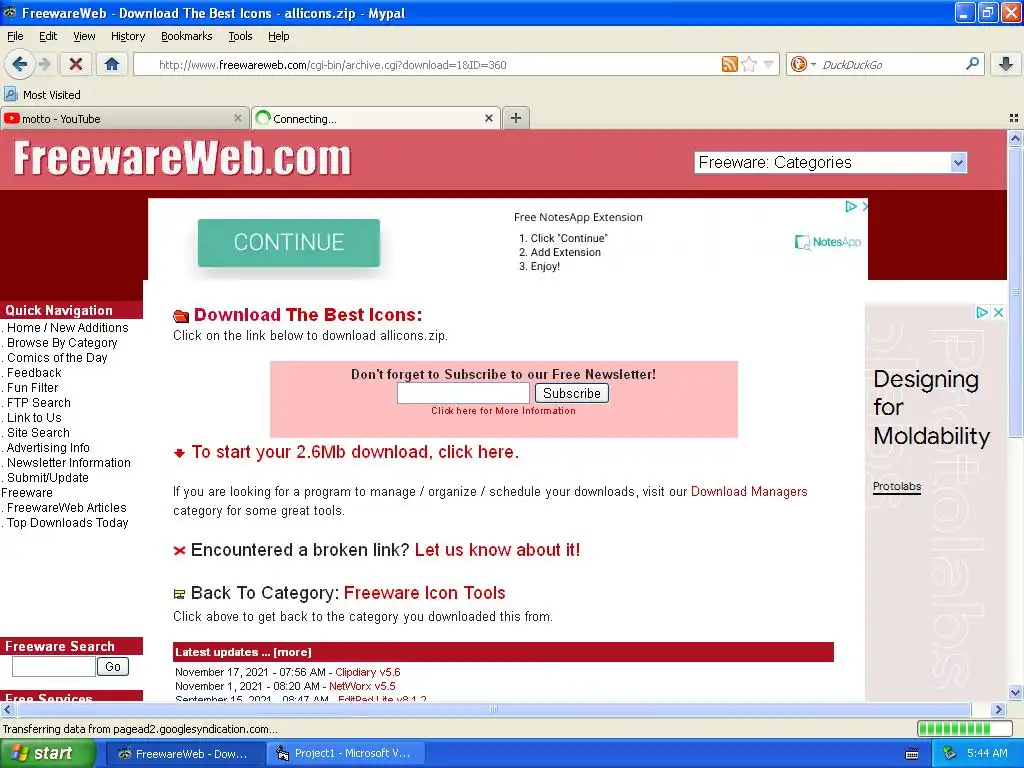
Task: Bookmark page with the star icon
Action: click(749, 64)
